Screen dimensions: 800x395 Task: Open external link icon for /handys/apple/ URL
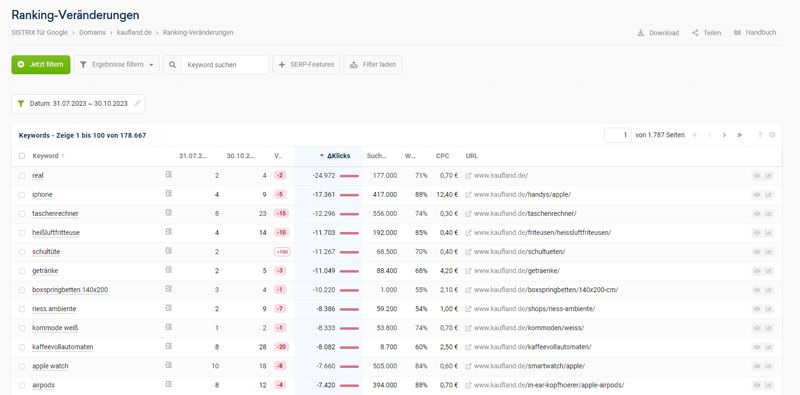coord(468,194)
